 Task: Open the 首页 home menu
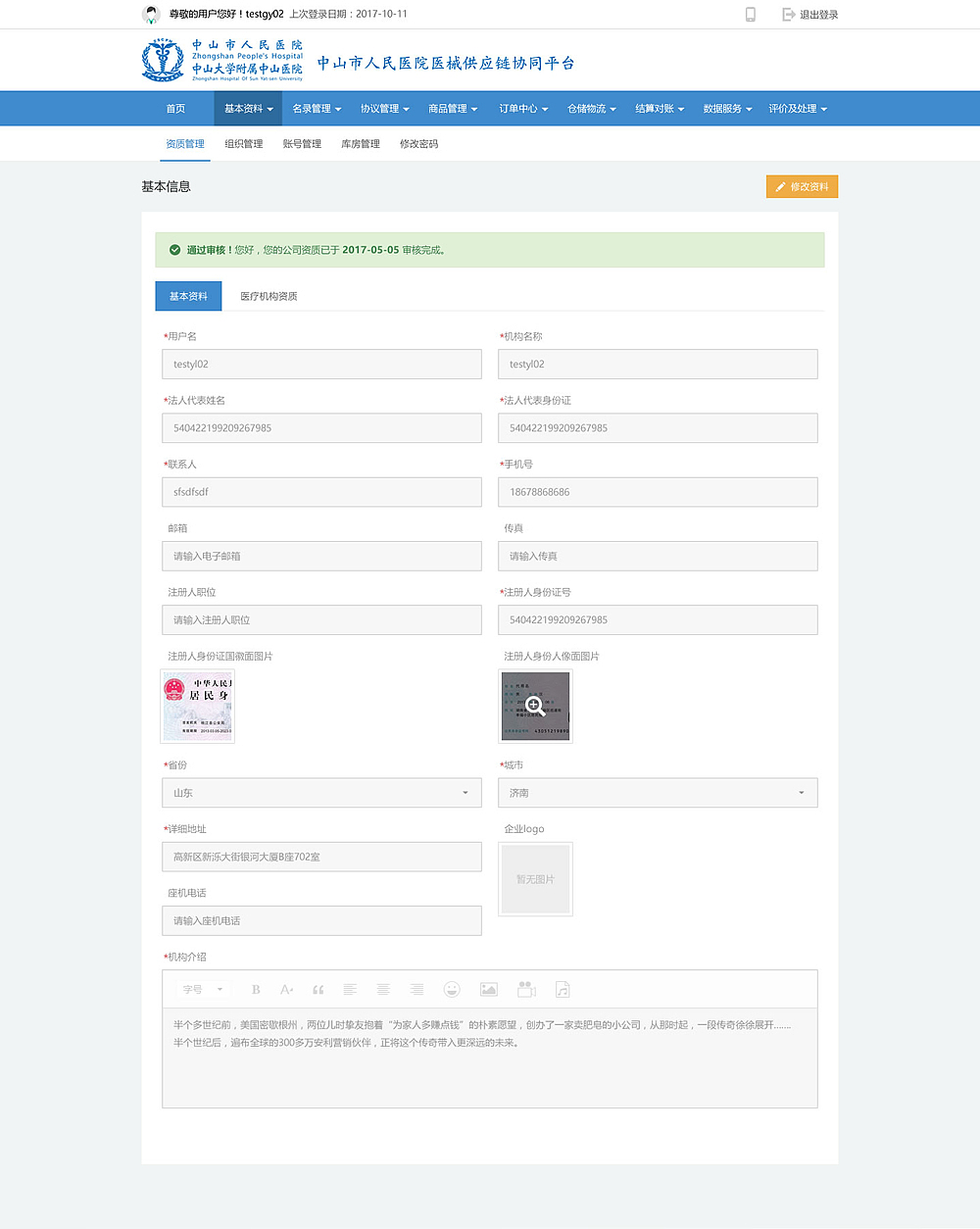tap(175, 109)
